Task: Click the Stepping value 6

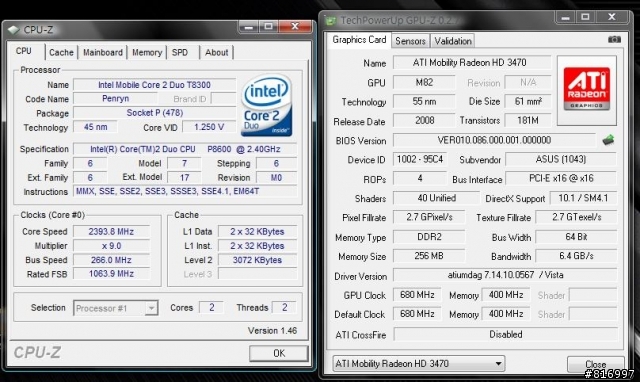Action: pyautogui.click(x=276, y=163)
